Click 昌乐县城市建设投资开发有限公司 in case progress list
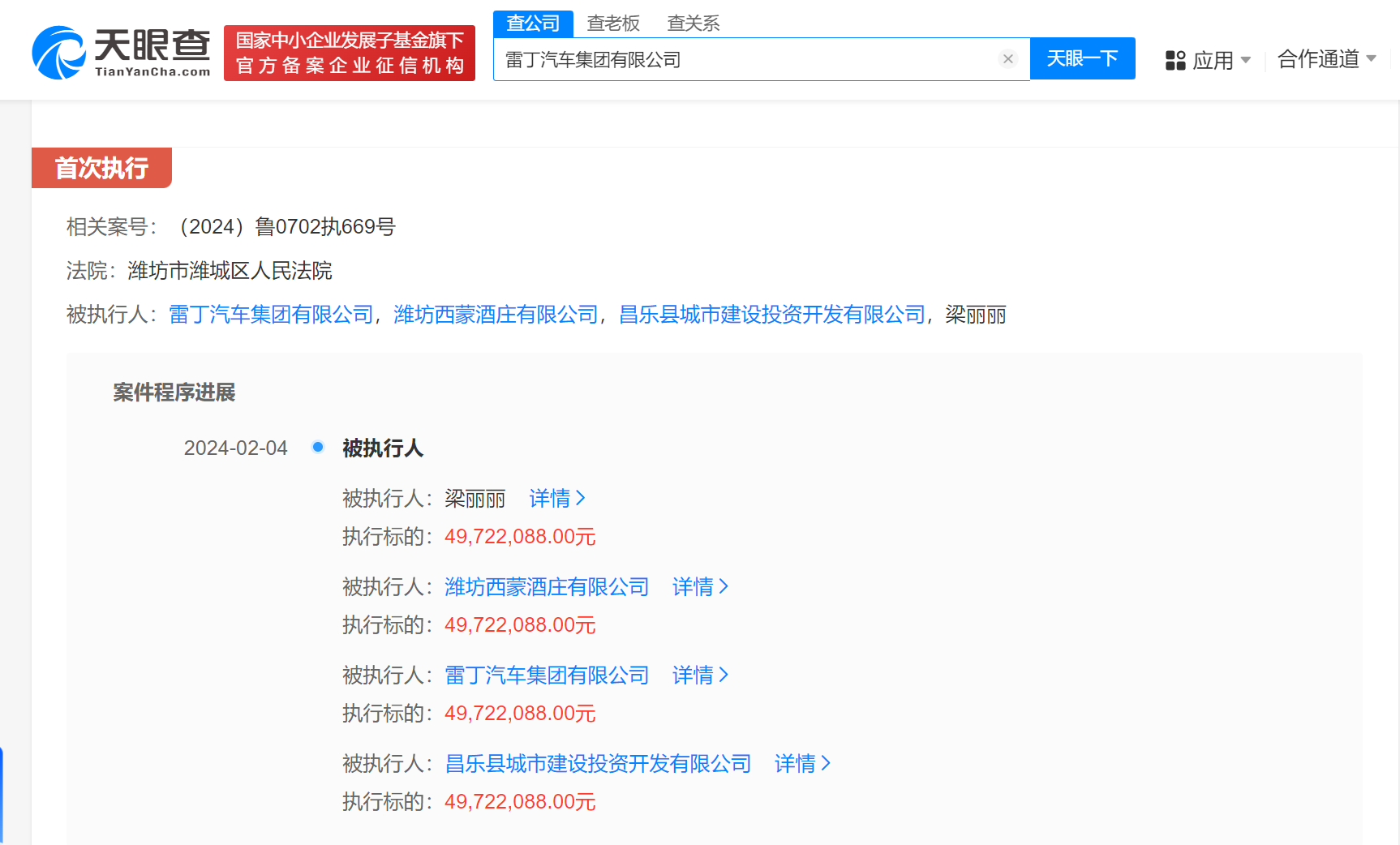Screen dimensions: 1400x845 tap(598, 763)
